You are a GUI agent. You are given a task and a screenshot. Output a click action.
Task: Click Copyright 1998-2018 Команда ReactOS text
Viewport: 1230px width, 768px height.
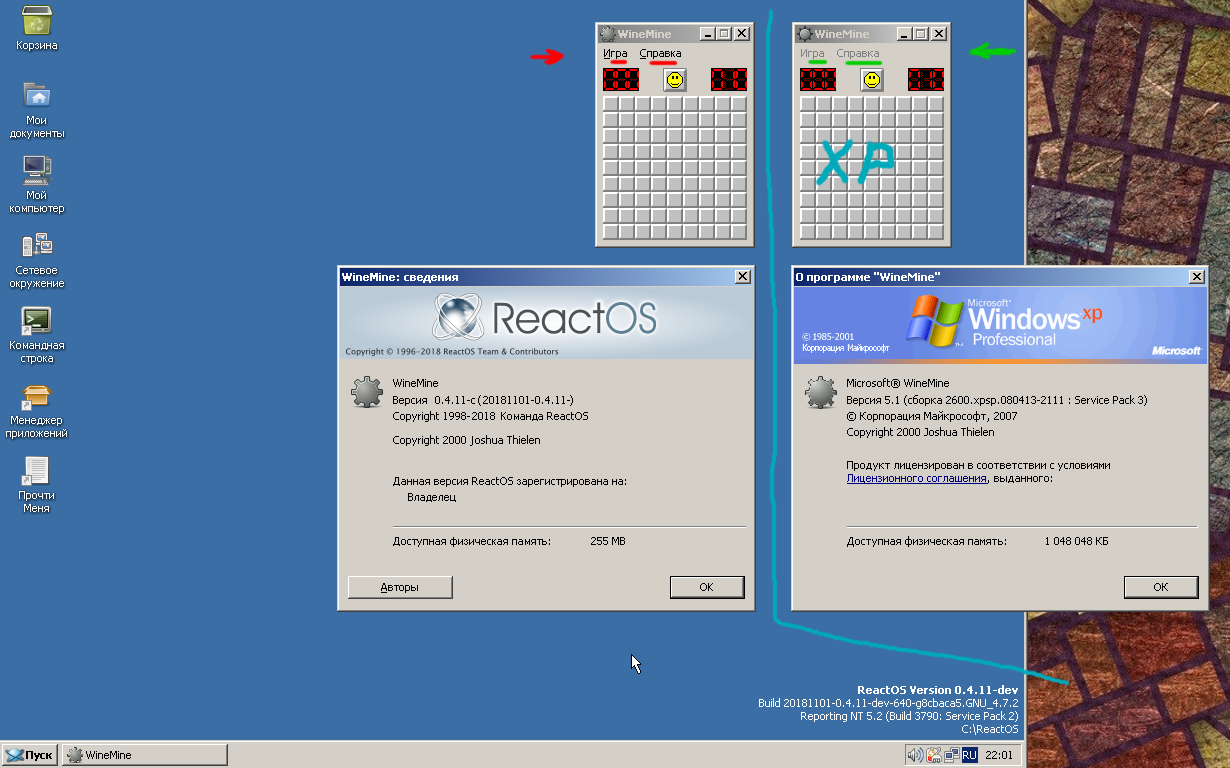[491, 416]
